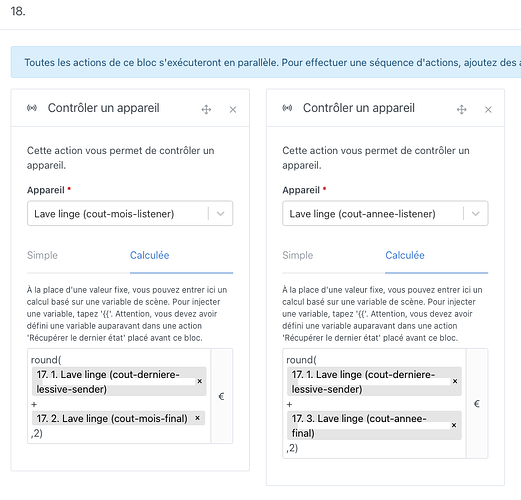The width and height of the screenshot is (521, 500).
Task: Remove the cout-annee-final variable tag
Action: [454, 425]
